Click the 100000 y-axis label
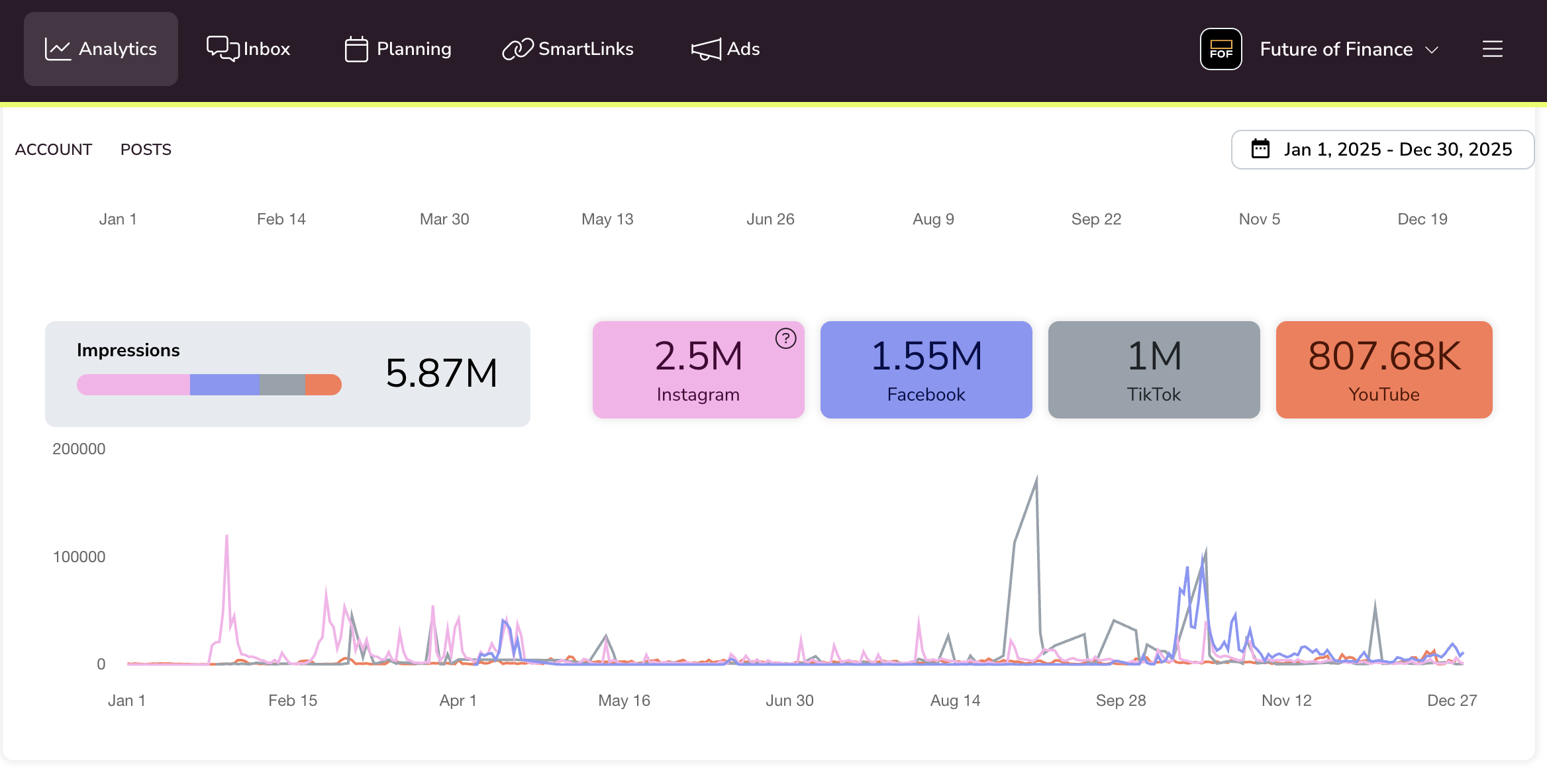This screenshot has height=784, width=1547. [79, 557]
